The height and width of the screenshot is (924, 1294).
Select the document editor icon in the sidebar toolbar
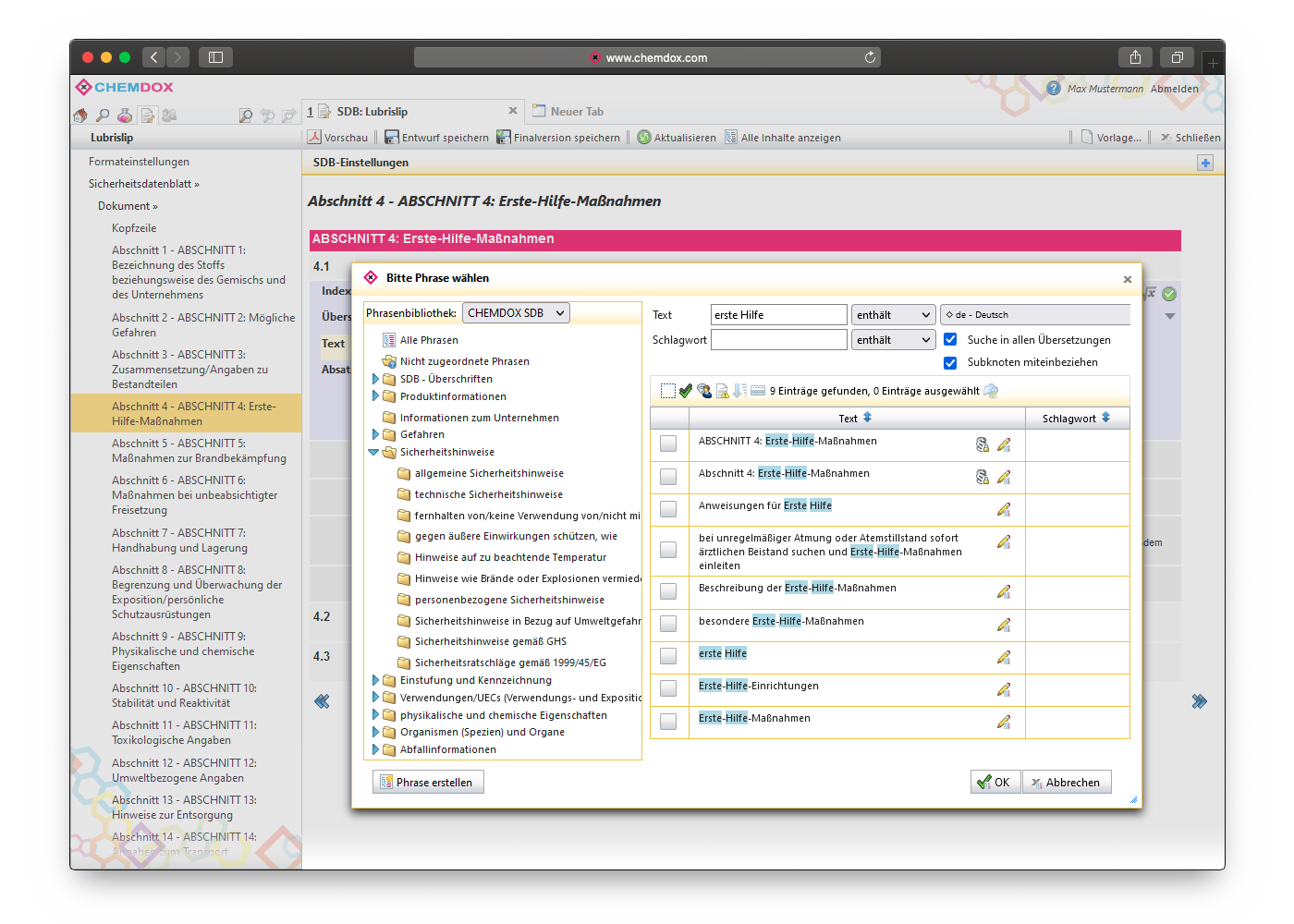147,115
